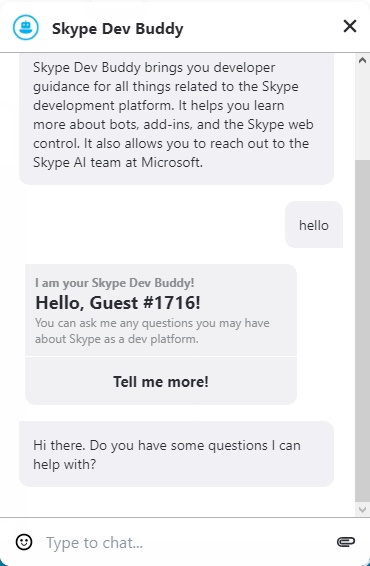Click the card text about Skype dev platform
The width and height of the screenshot is (370, 566).
pyautogui.click(x=152, y=331)
